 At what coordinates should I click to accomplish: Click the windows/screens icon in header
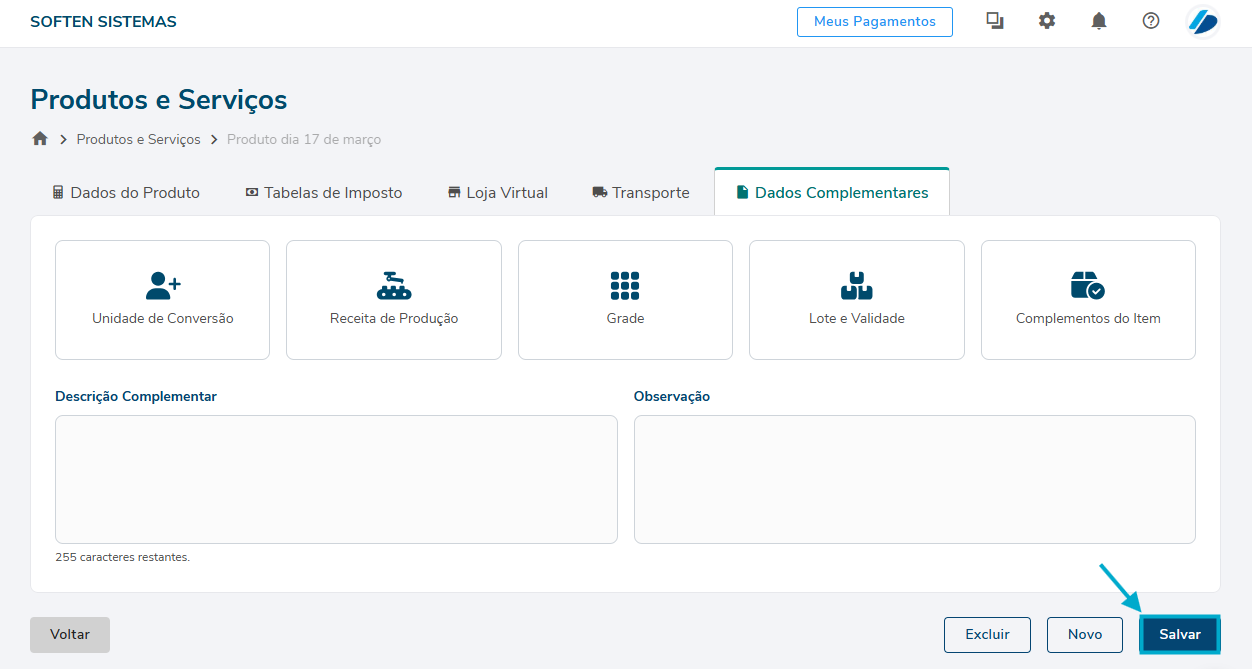point(995,21)
